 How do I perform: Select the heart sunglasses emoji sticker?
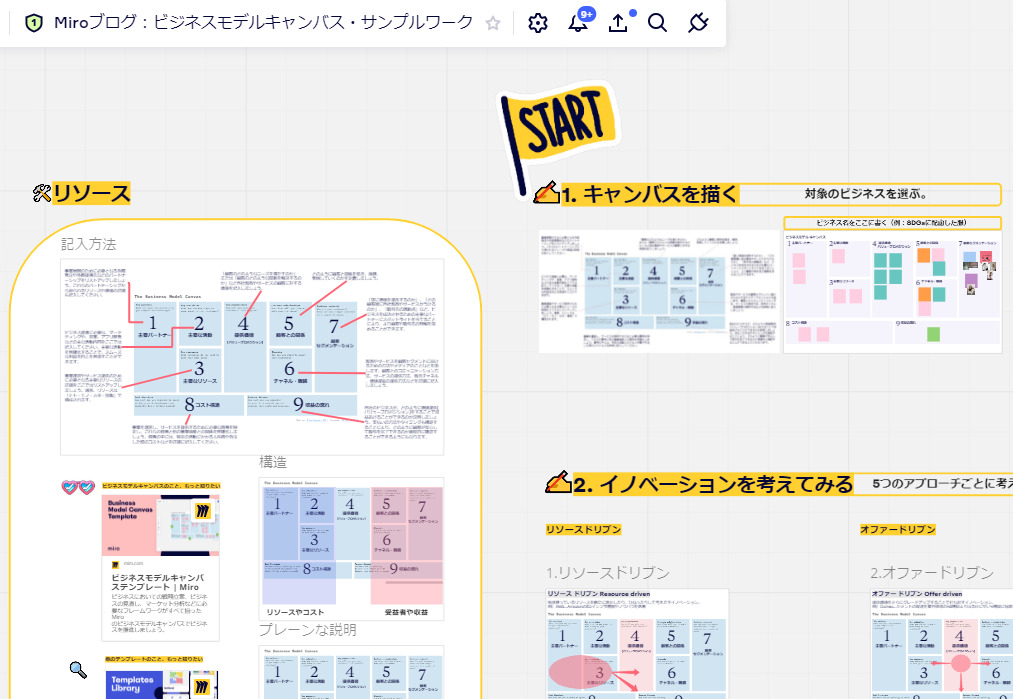click(78, 487)
